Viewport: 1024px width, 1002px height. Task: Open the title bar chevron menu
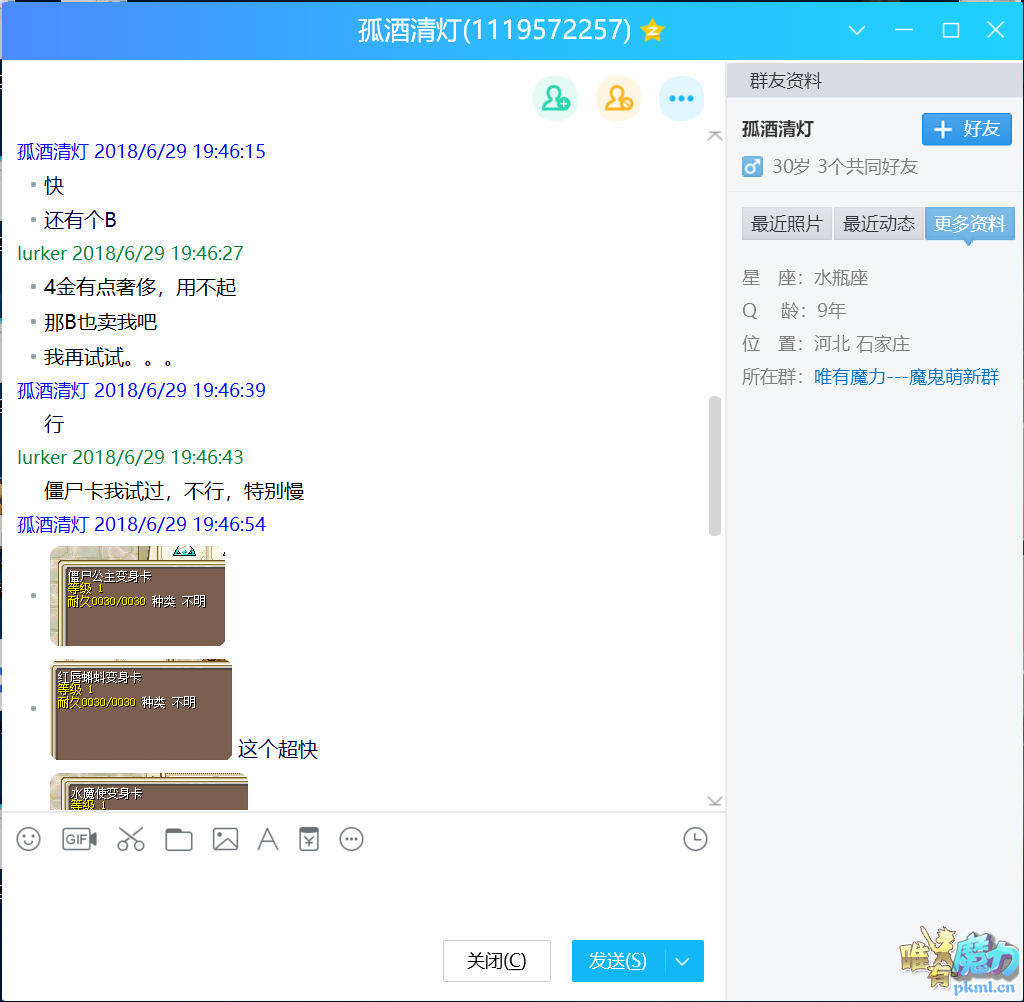[857, 30]
